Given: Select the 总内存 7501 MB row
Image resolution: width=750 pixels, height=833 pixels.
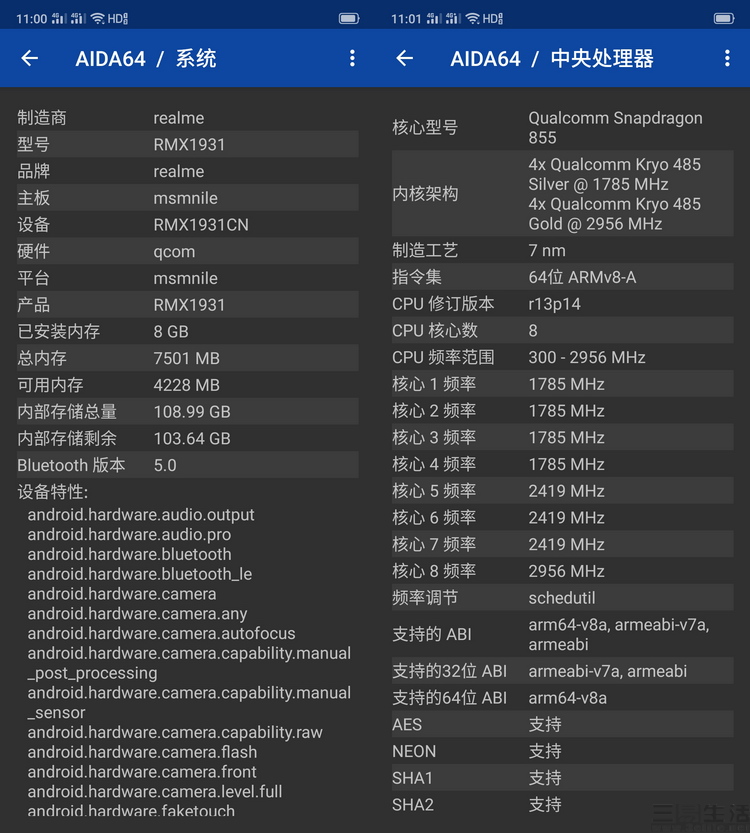Looking at the screenshot, I should click(188, 358).
